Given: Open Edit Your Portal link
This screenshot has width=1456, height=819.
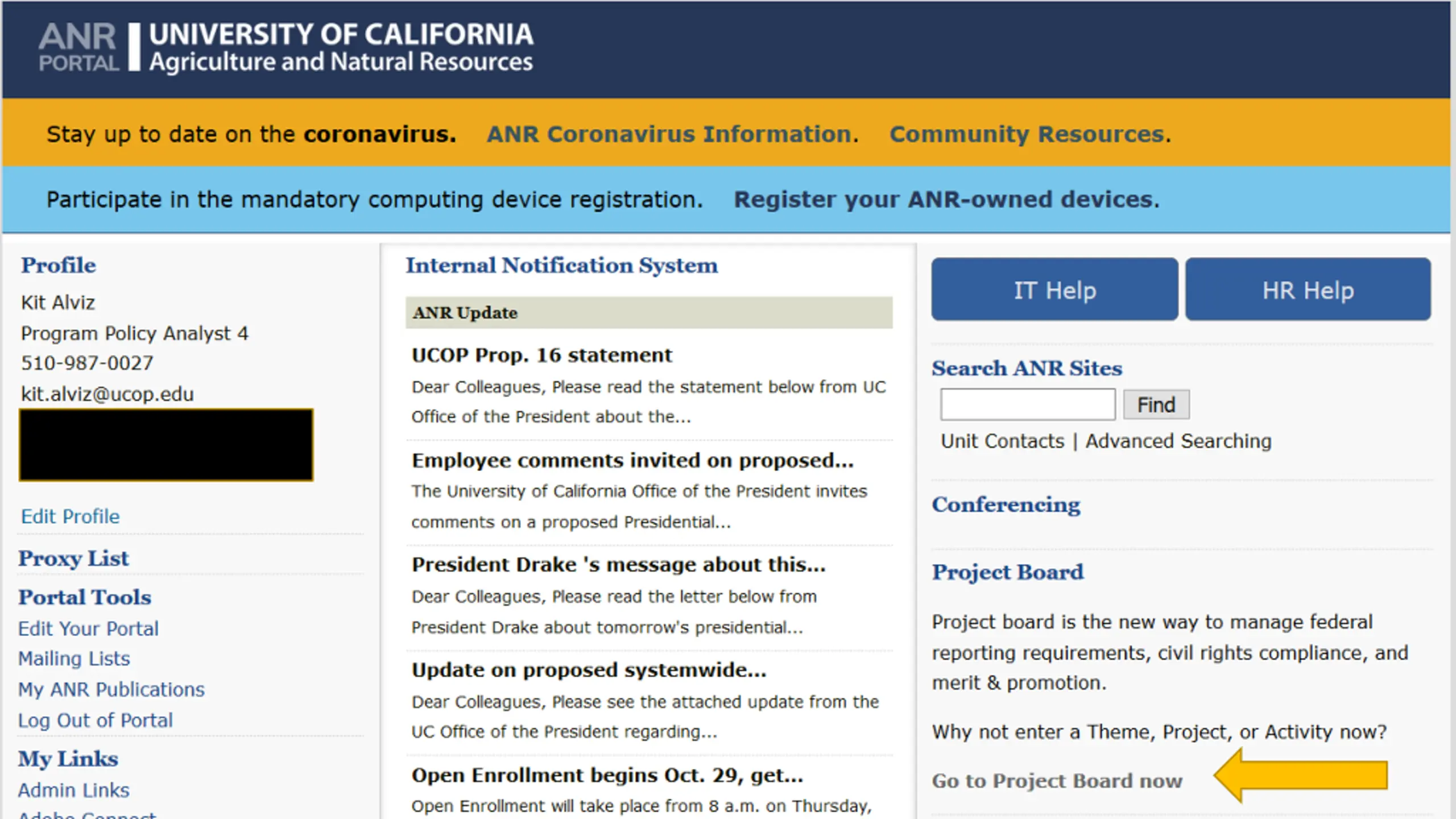Looking at the screenshot, I should point(88,628).
